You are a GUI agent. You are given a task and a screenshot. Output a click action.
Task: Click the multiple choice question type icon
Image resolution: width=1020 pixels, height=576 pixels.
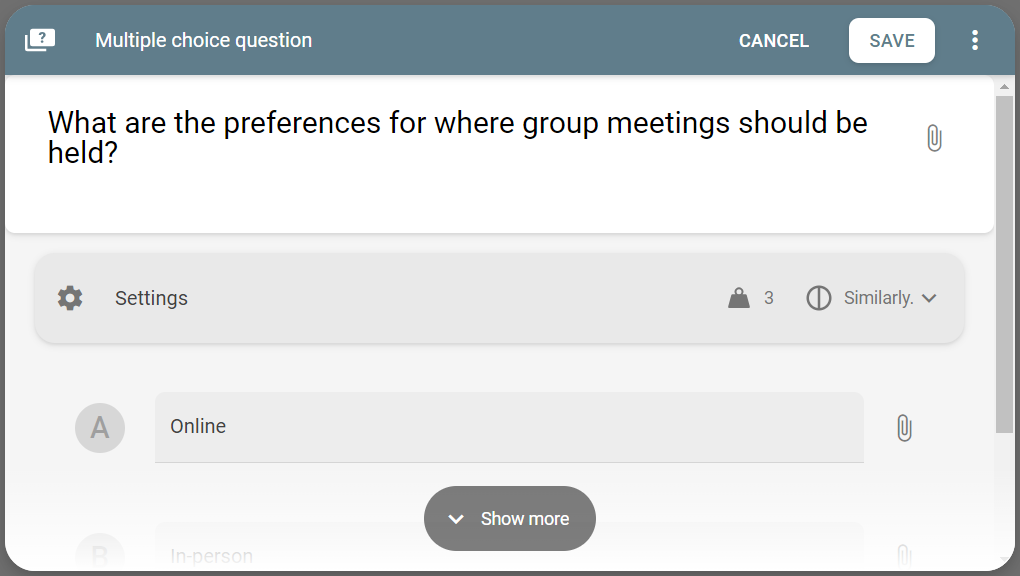tap(40, 40)
